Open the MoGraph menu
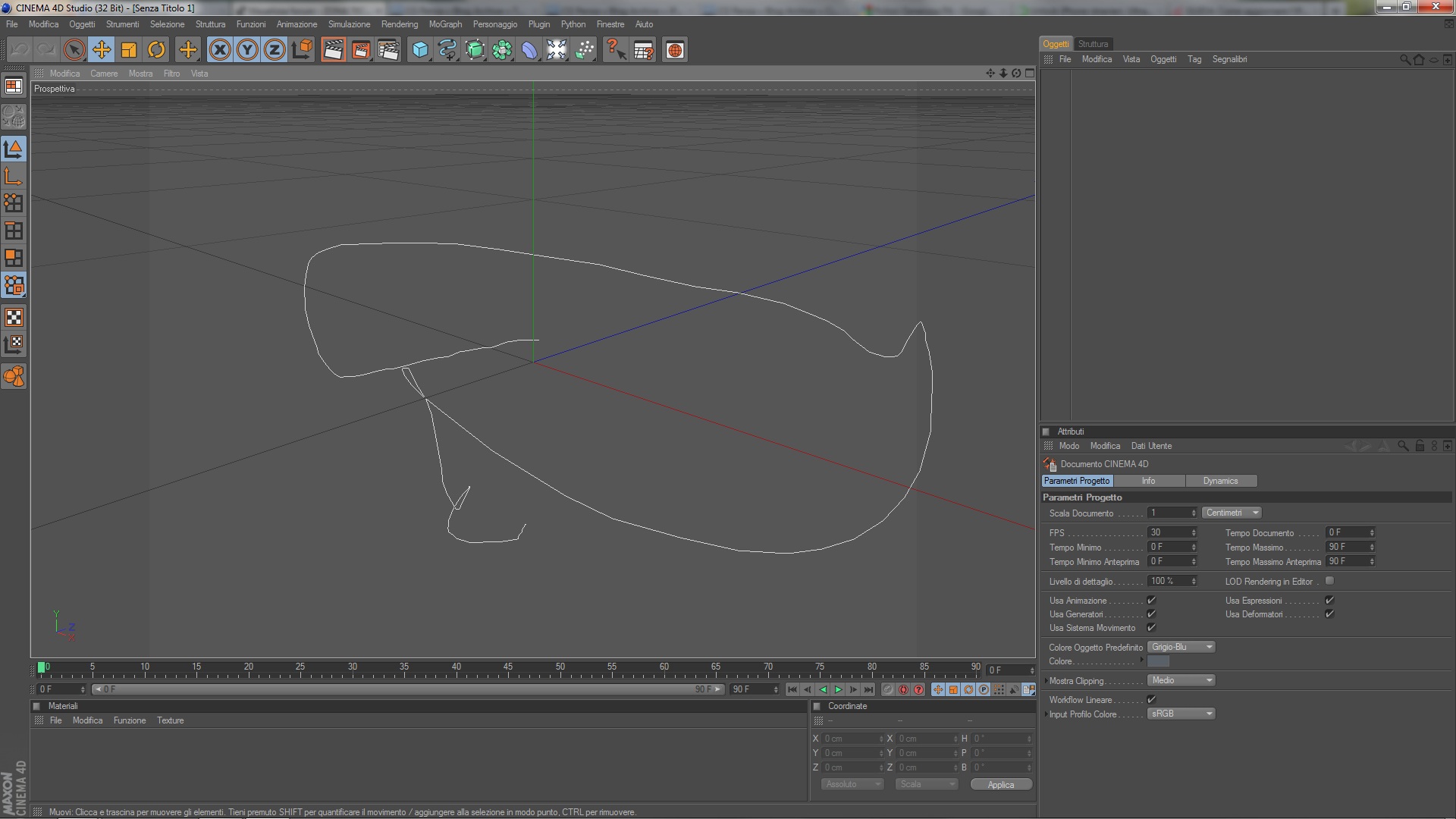 tap(445, 24)
